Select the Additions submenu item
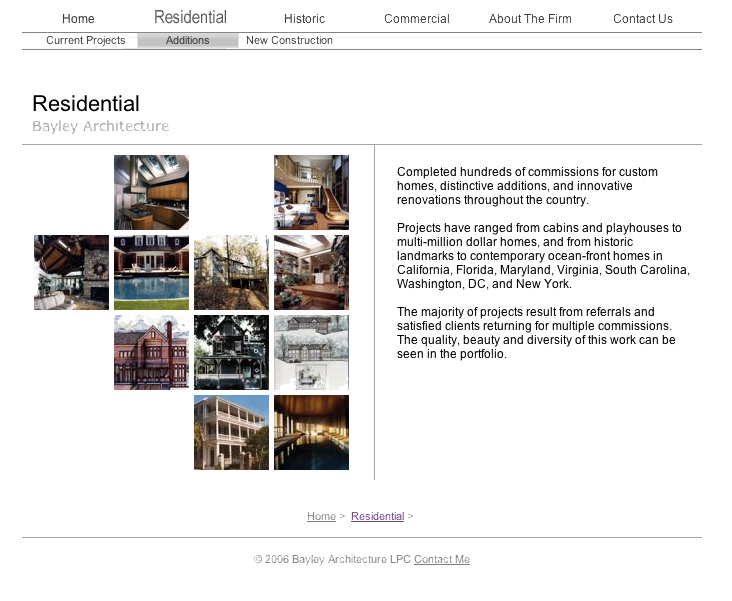The width and height of the screenshot is (732, 601). tap(188, 41)
